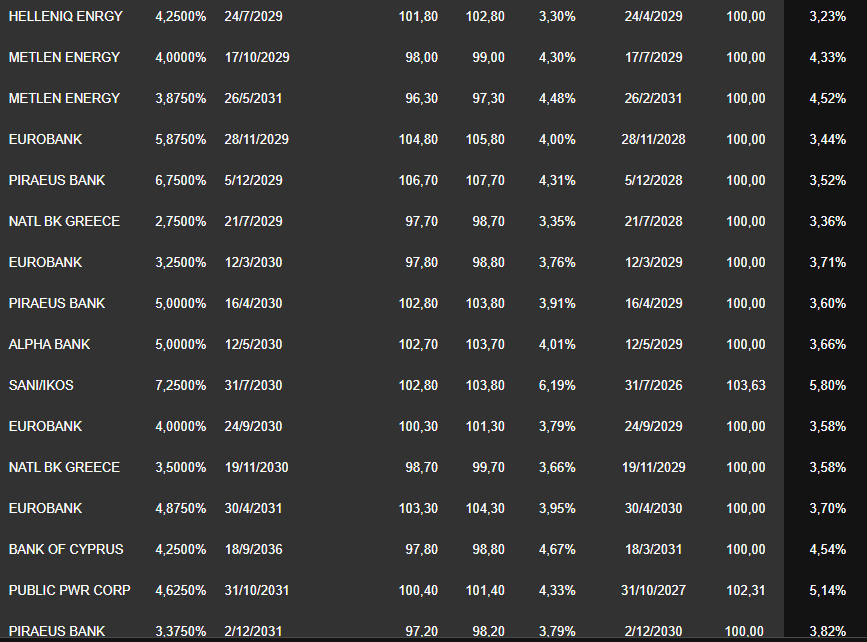Viewport: 867px width, 642px height.
Task: Click the 3,44% yield value
Action: [828, 139]
